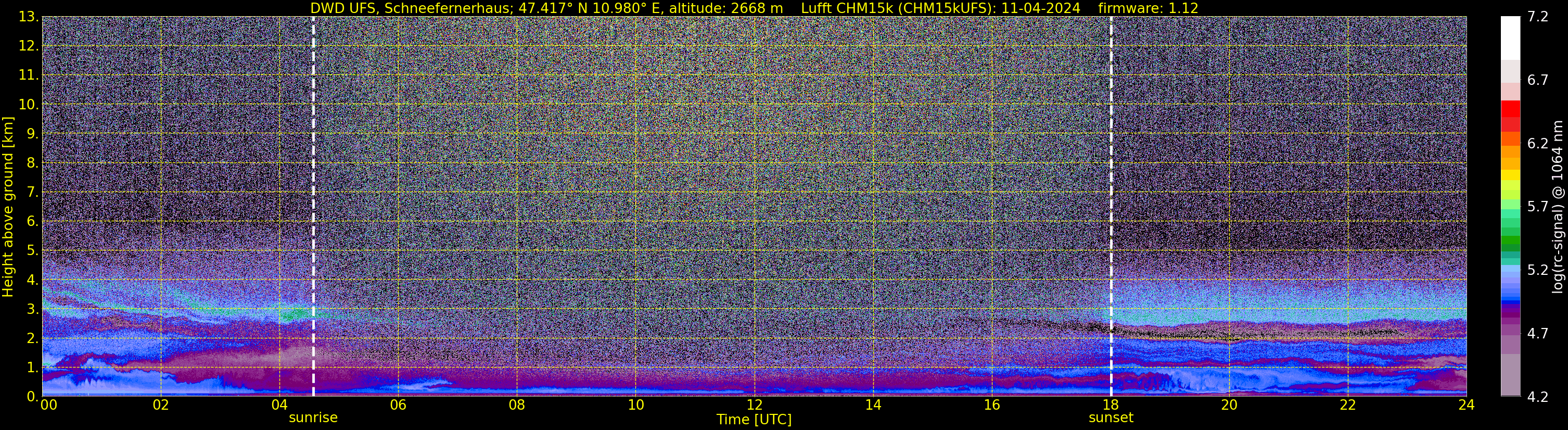Click the height axis tick label '5.'
1568x430 pixels.
coord(33,250)
